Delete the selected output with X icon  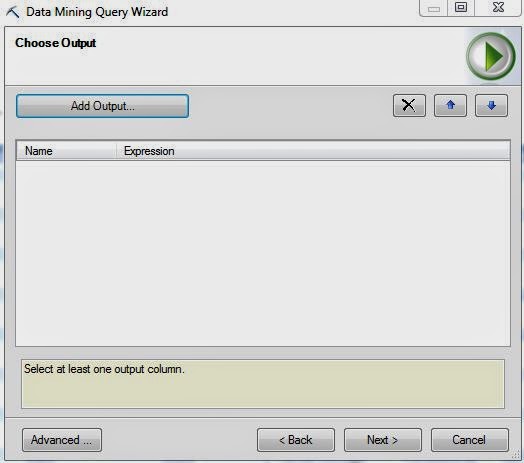[x=409, y=106]
